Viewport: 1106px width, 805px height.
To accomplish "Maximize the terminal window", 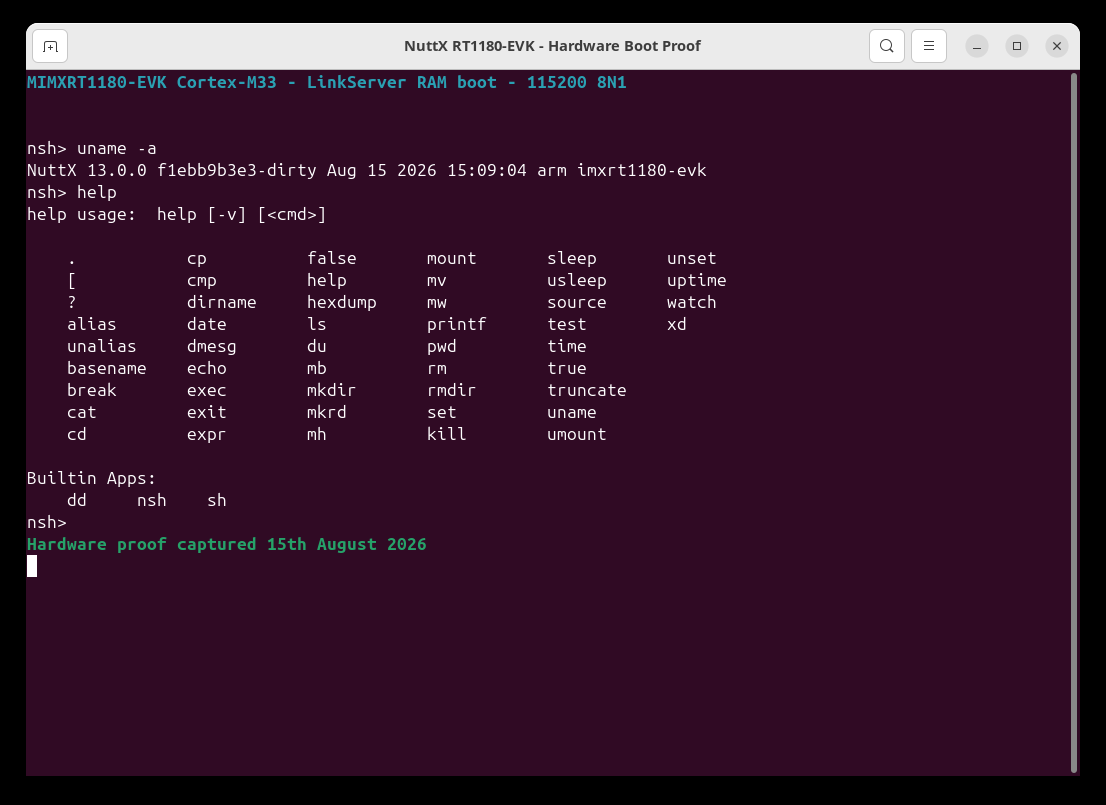I will (x=1017, y=47).
